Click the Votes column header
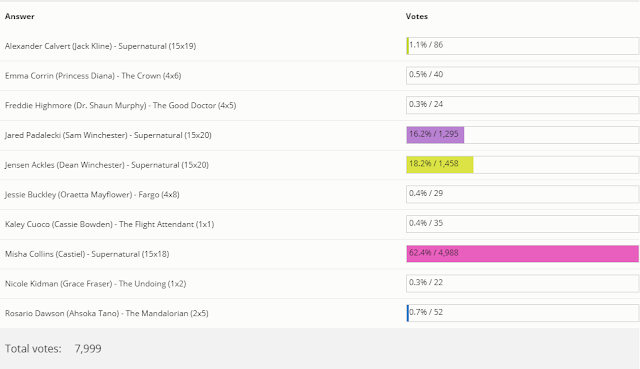 (x=417, y=16)
